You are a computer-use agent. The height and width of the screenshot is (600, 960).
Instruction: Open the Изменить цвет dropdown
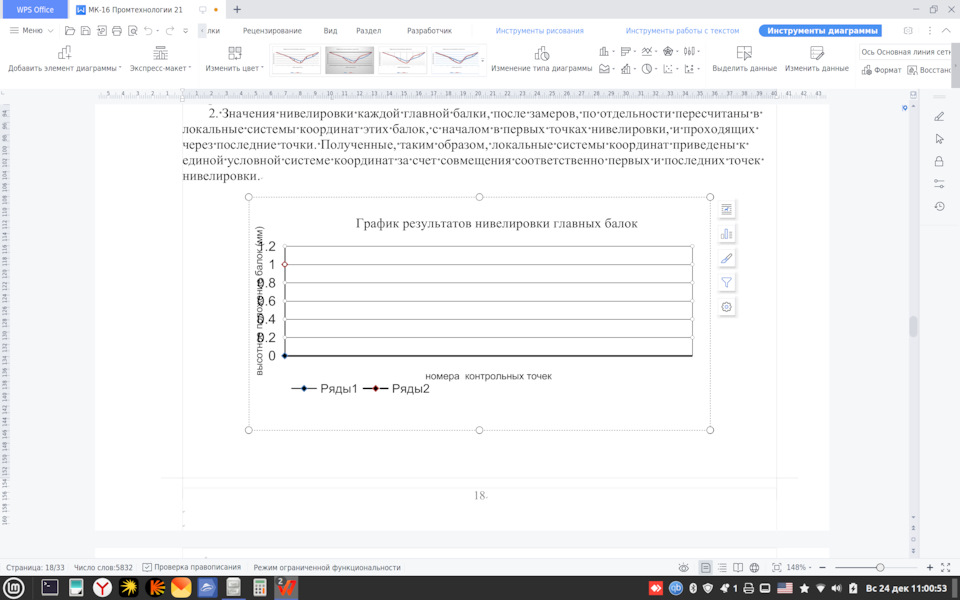tap(234, 59)
